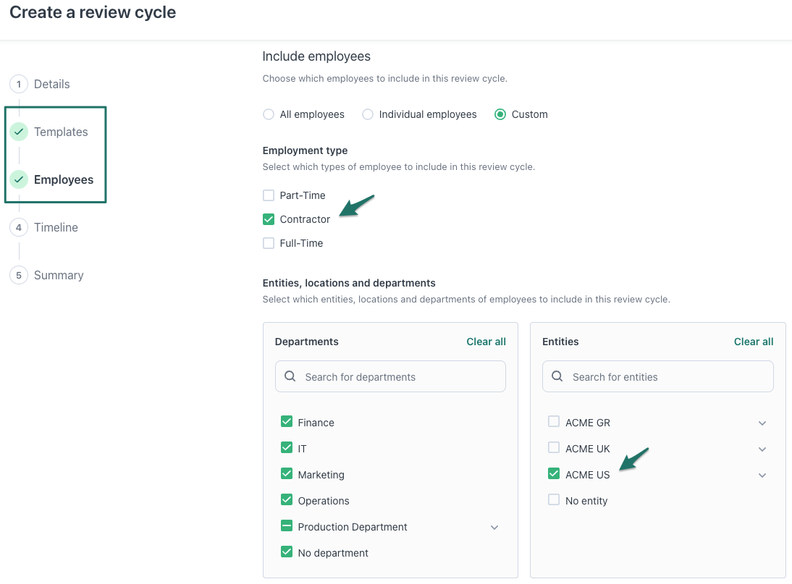This screenshot has width=792, height=584.
Task: Uncheck the Contractor employment type
Action: point(268,220)
